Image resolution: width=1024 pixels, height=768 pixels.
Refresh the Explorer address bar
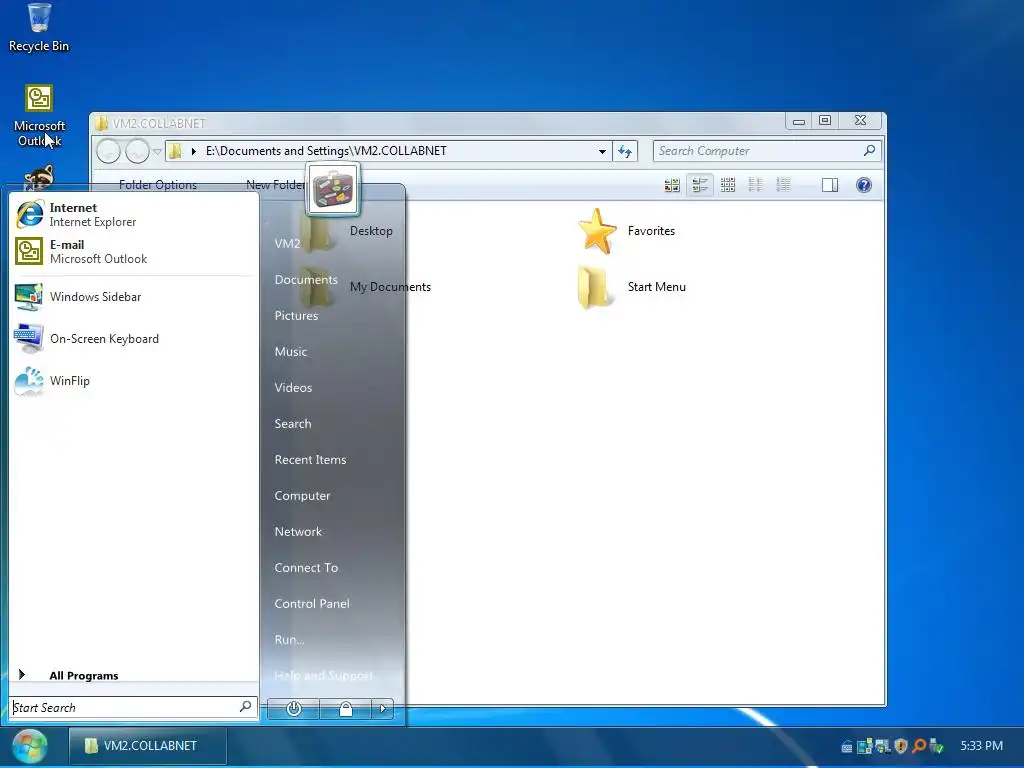click(625, 152)
